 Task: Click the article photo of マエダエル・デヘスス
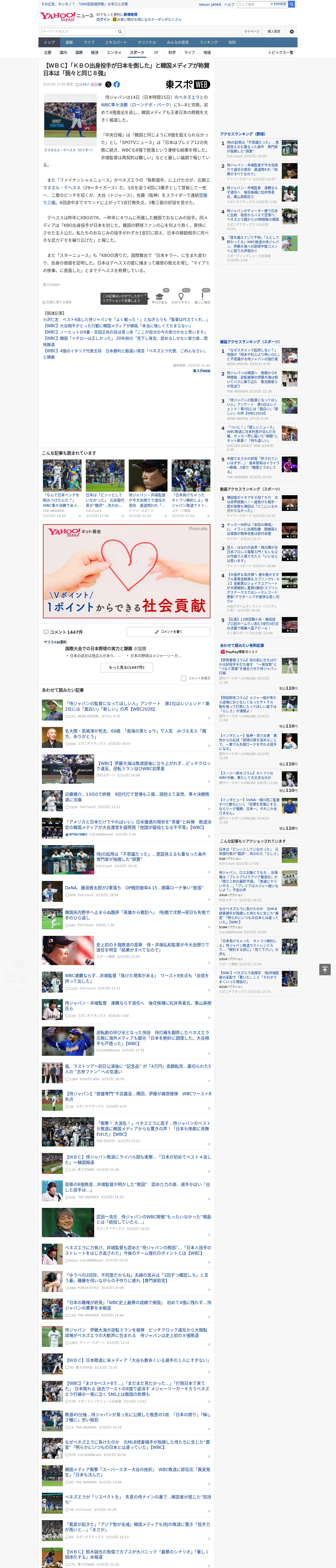[70, 120]
